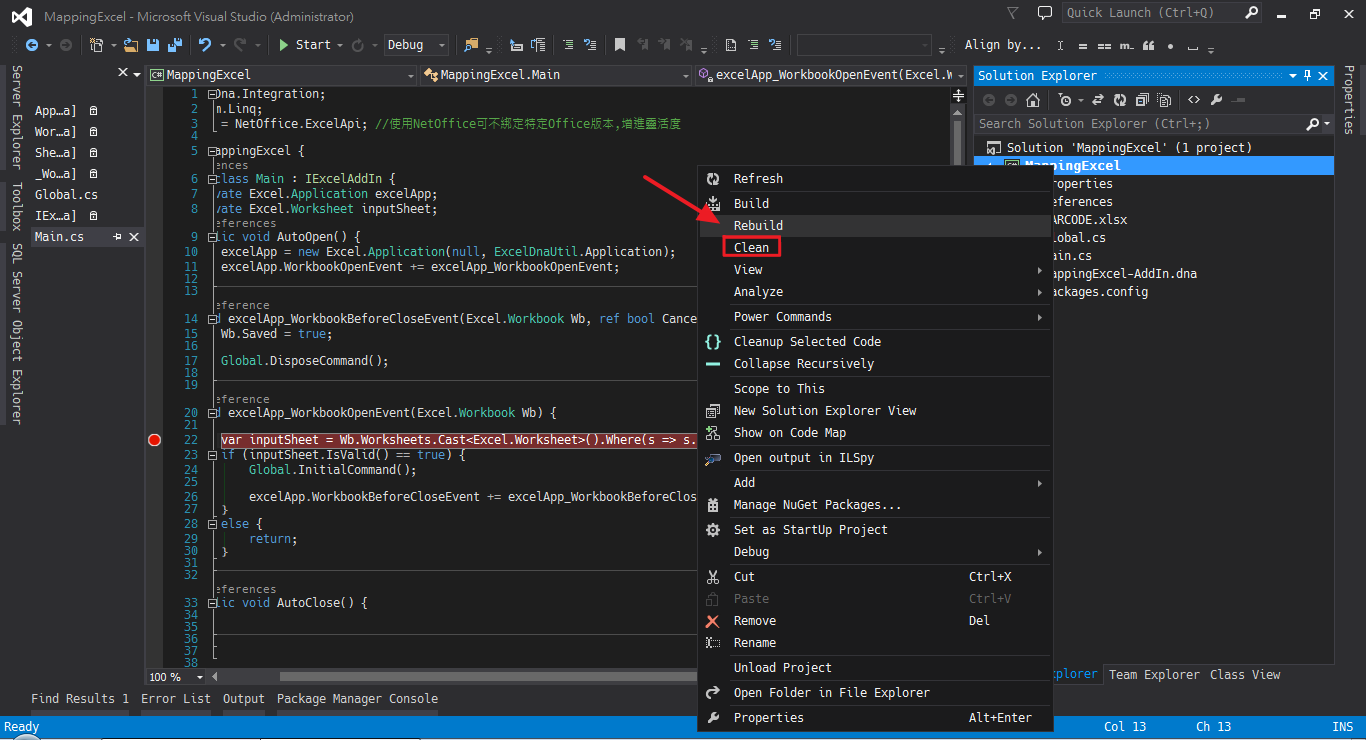The width and height of the screenshot is (1366, 740).
Task: Click the Solution Explorer wrench Properties icon
Action: click(x=1216, y=100)
